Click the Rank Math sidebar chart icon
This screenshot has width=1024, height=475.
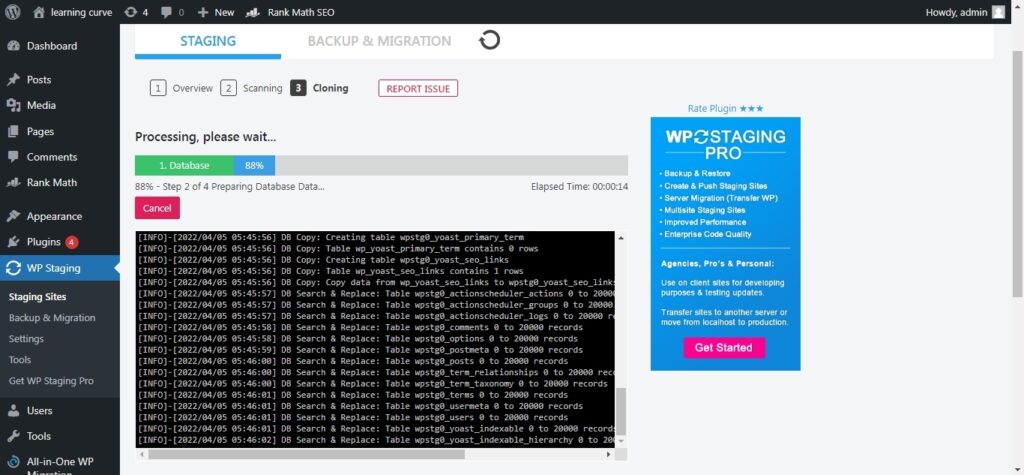point(13,182)
